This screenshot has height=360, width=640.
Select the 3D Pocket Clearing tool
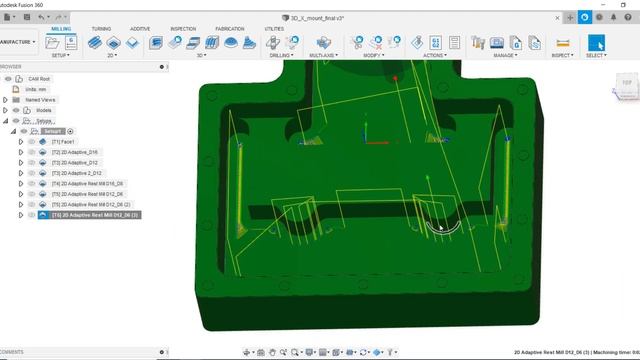pos(175,43)
